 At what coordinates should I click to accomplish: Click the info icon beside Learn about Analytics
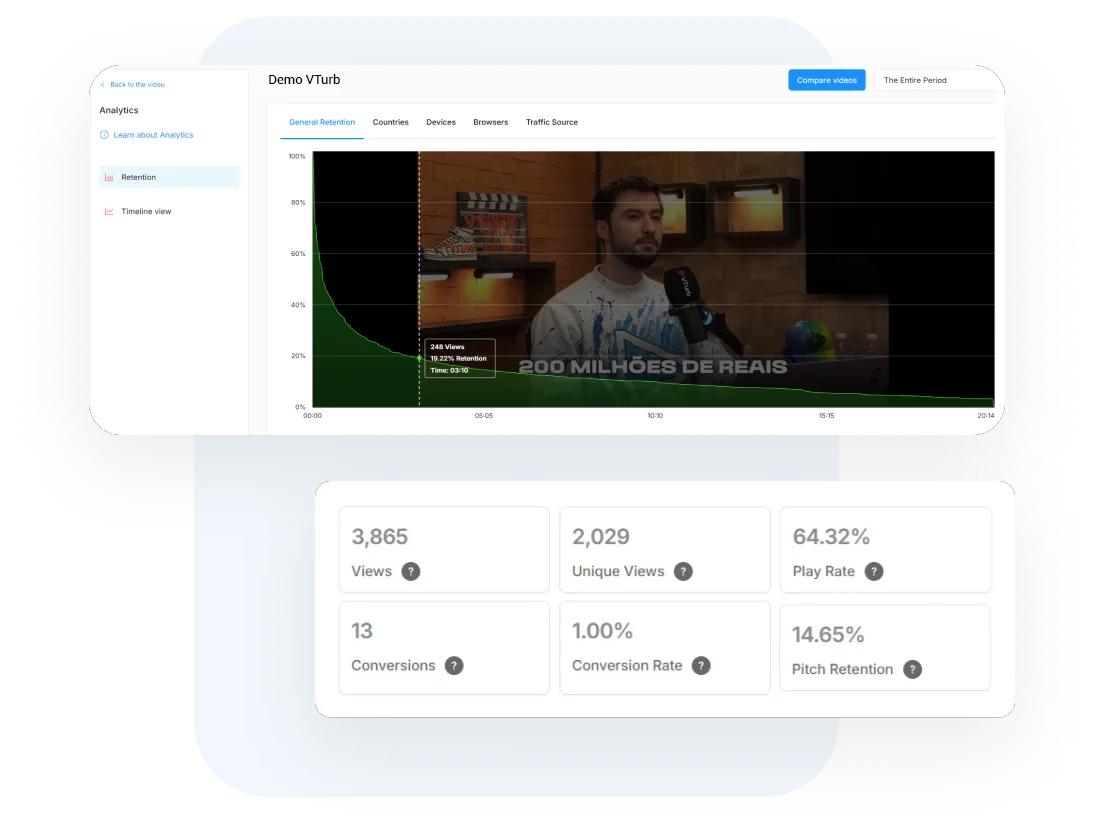tap(105, 135)
